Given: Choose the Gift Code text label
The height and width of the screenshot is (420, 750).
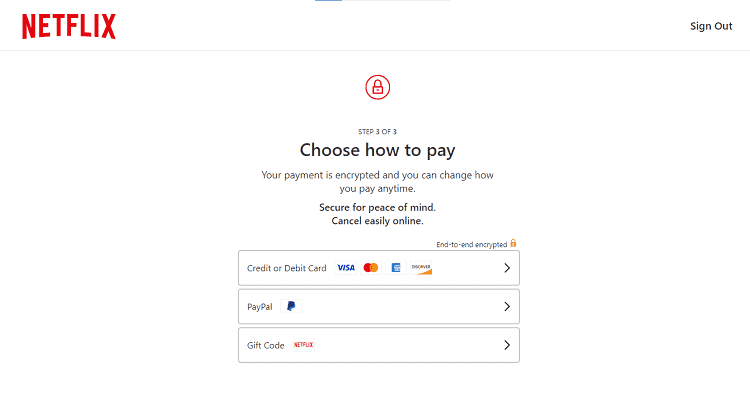Looking at the screenshot, I should click(265, 345).
